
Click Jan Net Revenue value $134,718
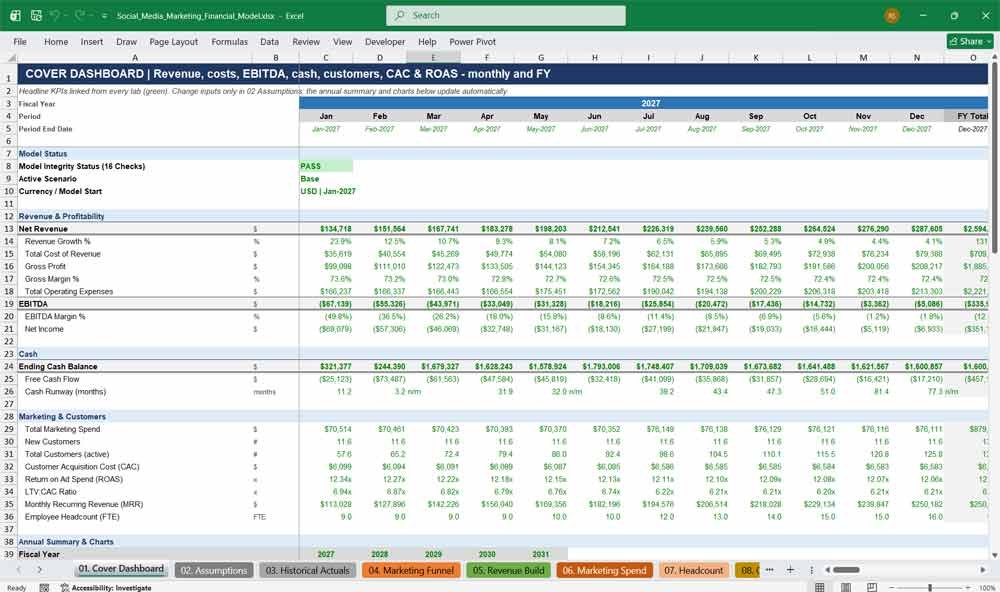coord(335,228)
